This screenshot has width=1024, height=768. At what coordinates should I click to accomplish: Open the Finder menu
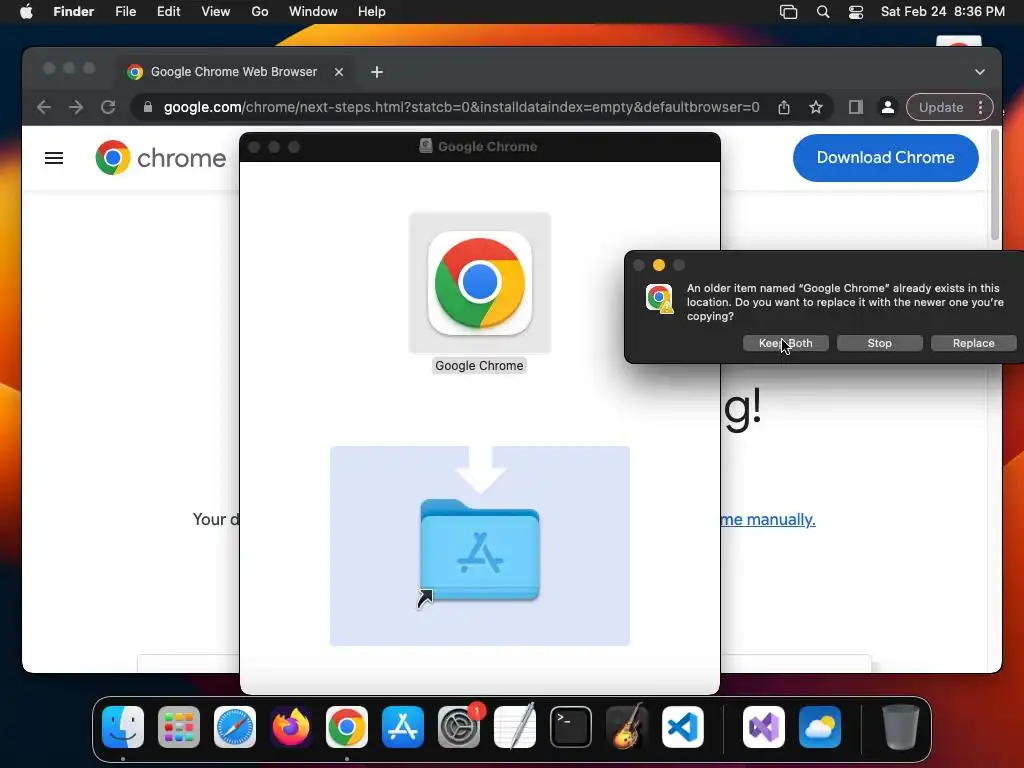click(x=73, y=12)
